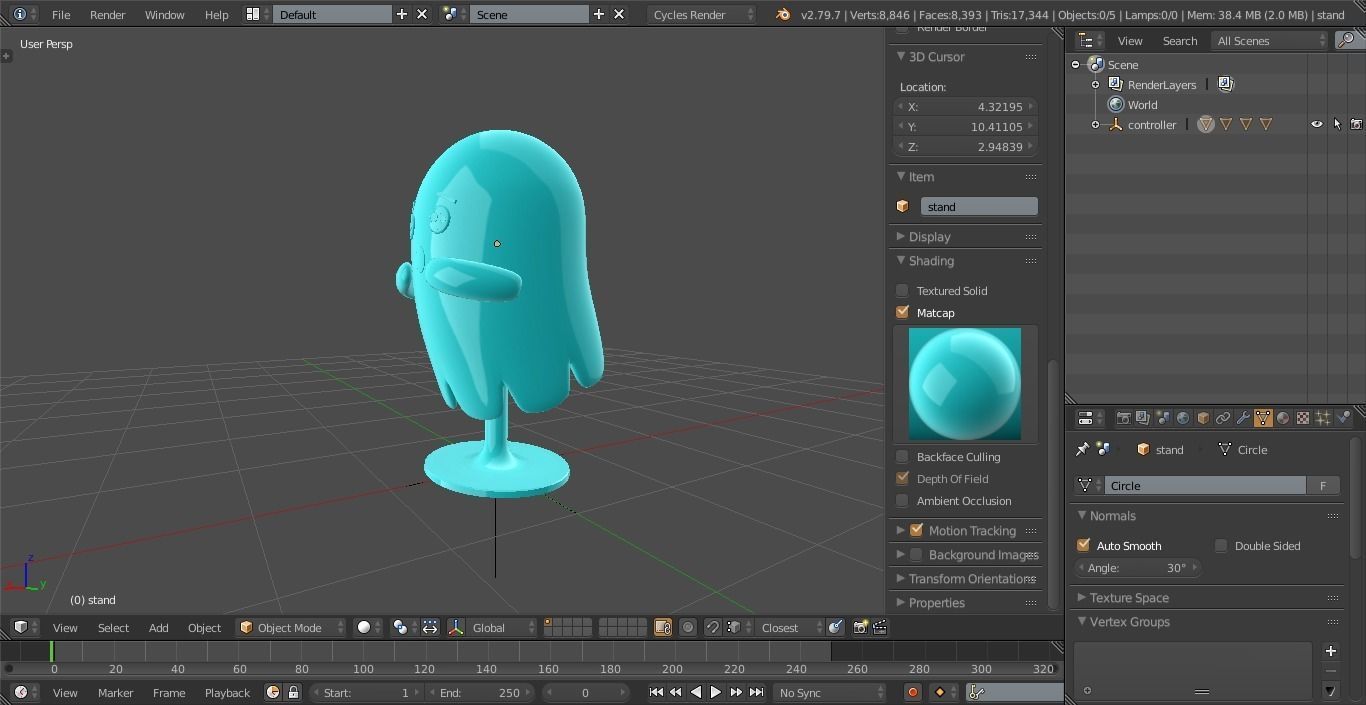Click the item name field 'stand'
The image size is (1366, 705).
[x=979, y=206]
